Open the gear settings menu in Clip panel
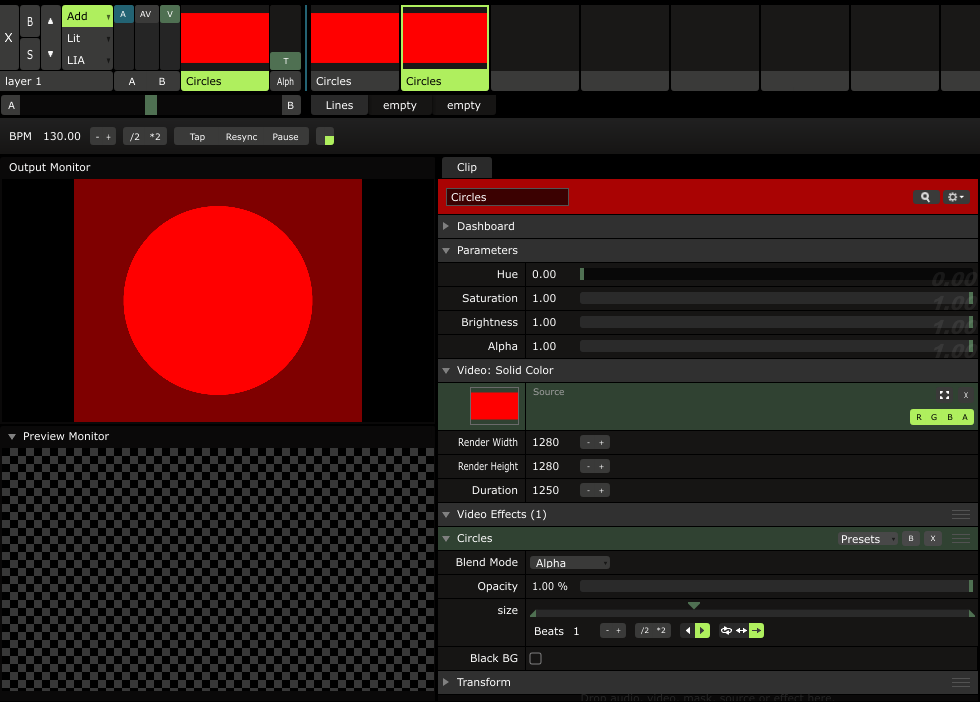The height and width of the screenshot is (702, 980). click(x=956, y=198)
